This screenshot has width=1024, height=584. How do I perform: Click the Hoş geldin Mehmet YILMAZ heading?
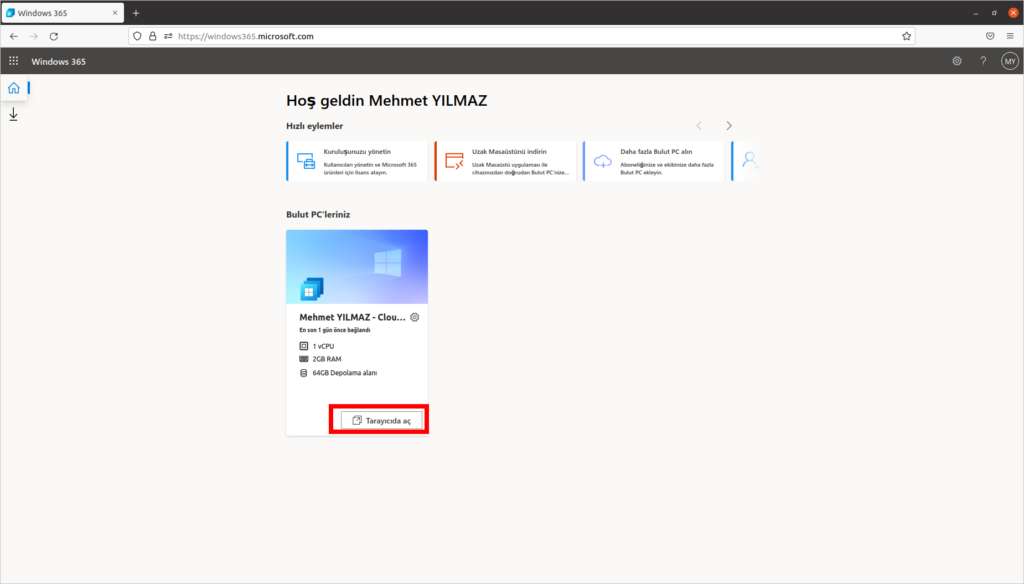coord(387,101)
